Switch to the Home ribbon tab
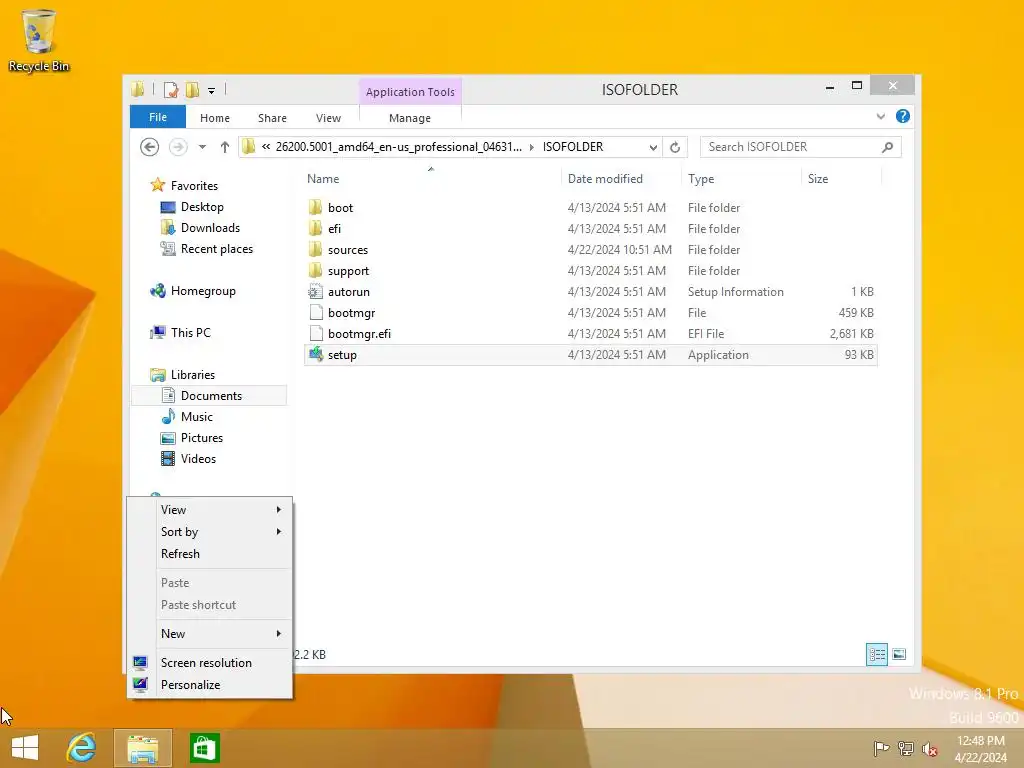 point(215,118)
